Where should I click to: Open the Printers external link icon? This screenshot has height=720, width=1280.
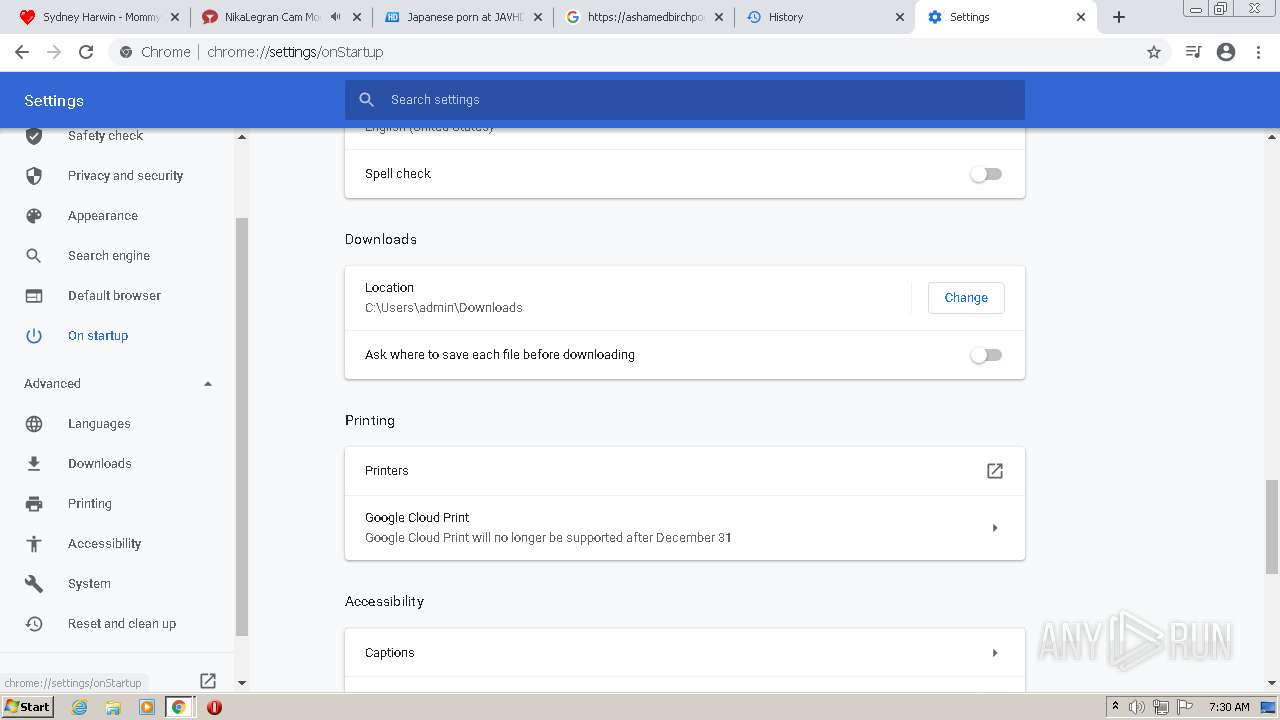[x=995, y=471]
